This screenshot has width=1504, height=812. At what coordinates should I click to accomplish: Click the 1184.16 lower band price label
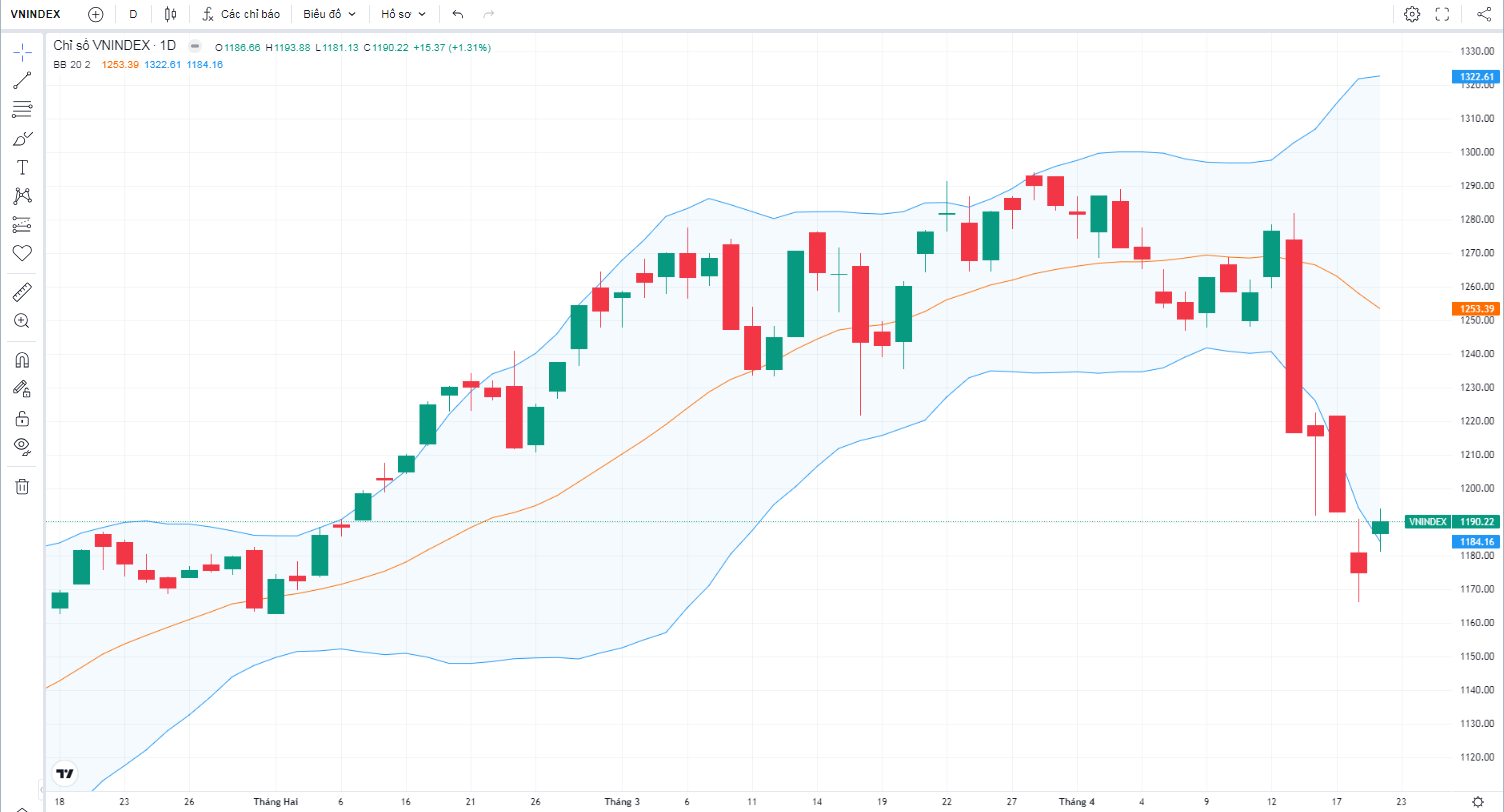click(x=1475, y=542)
